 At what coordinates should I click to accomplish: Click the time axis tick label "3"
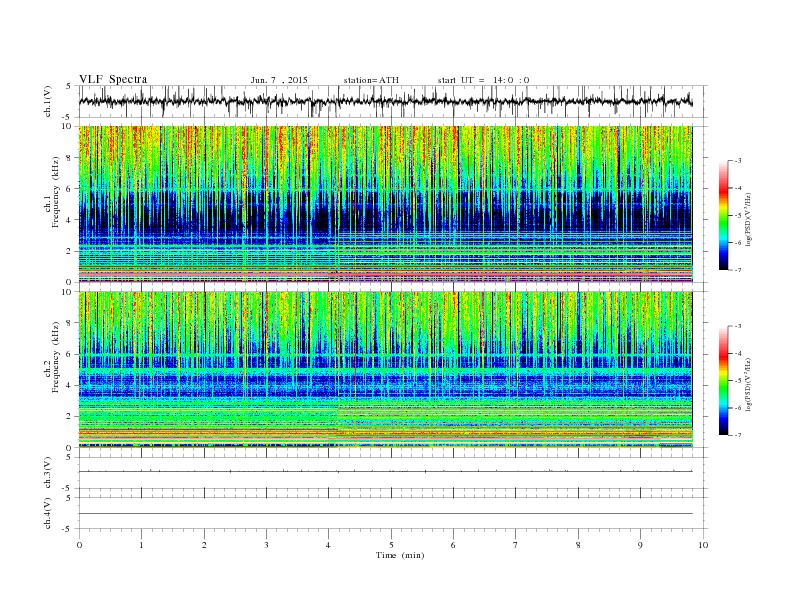coord(267,545)
